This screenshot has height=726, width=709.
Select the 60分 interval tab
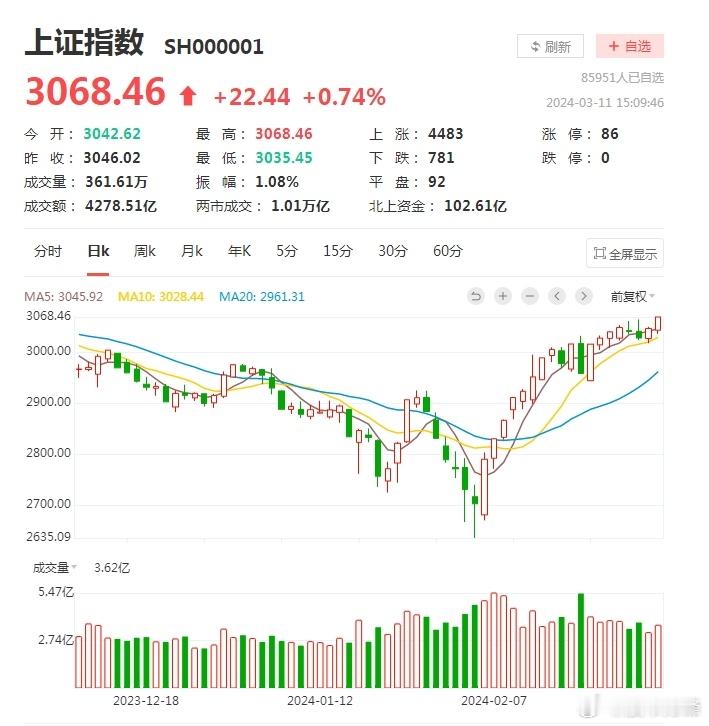(x=448, y=251)
